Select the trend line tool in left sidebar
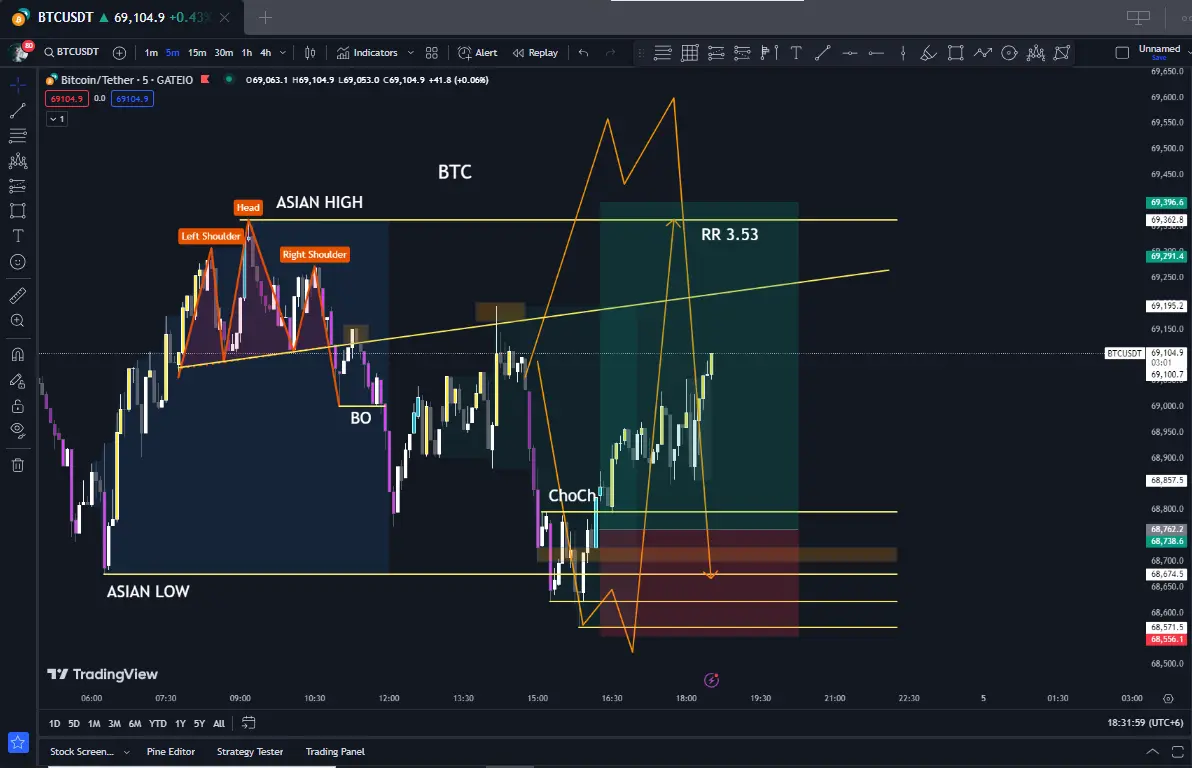This screenshot has height=768, width=1192. pyautogui.click(x=17, y=110)
